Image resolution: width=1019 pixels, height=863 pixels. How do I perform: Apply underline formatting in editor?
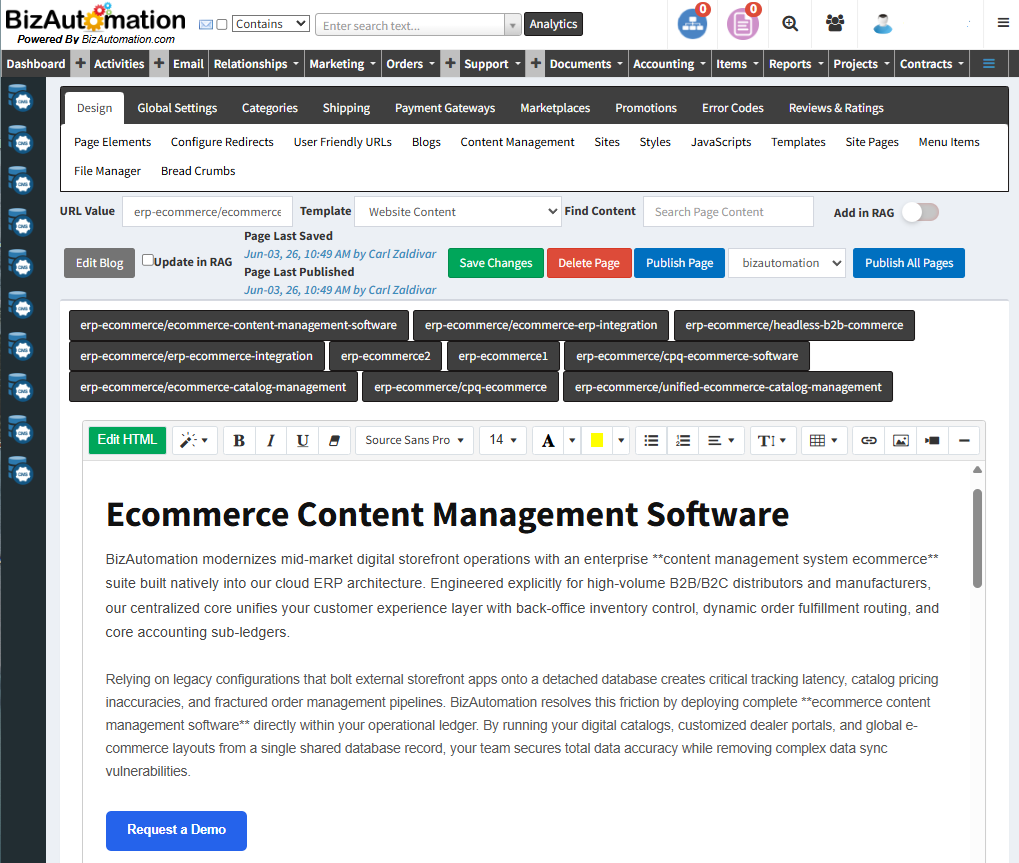click(302, 441)
